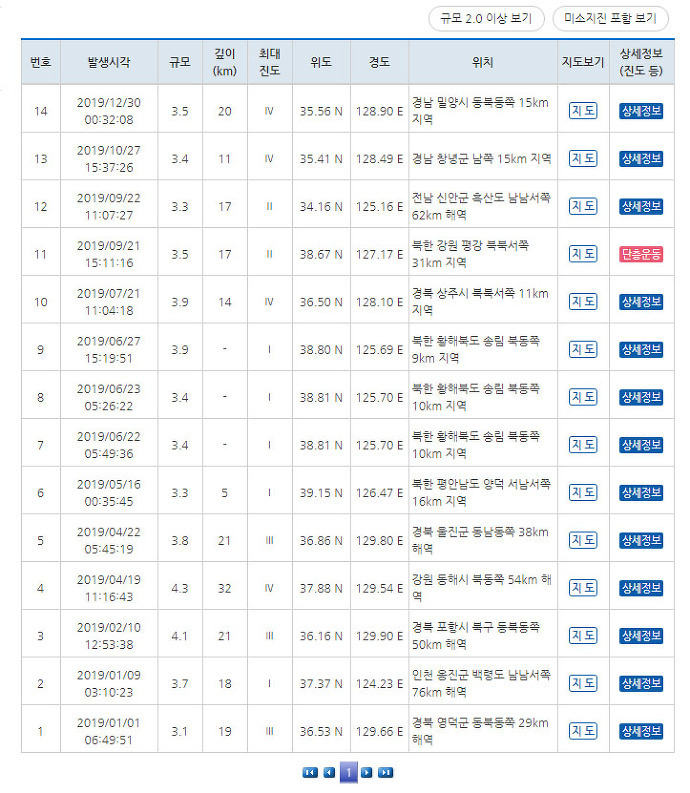Image resolution: width=690 pixels, height=793 pixels.
Task: Open the 지도 map for the 울진군 earthquake
Action: pos(583,540)
